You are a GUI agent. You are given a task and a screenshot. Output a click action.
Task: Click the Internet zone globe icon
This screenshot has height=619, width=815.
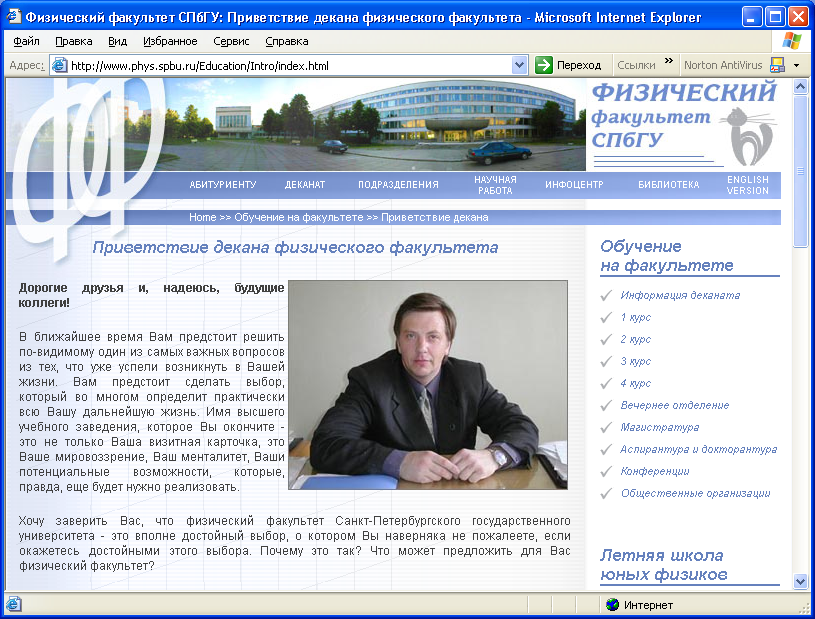tap(612, 604)
